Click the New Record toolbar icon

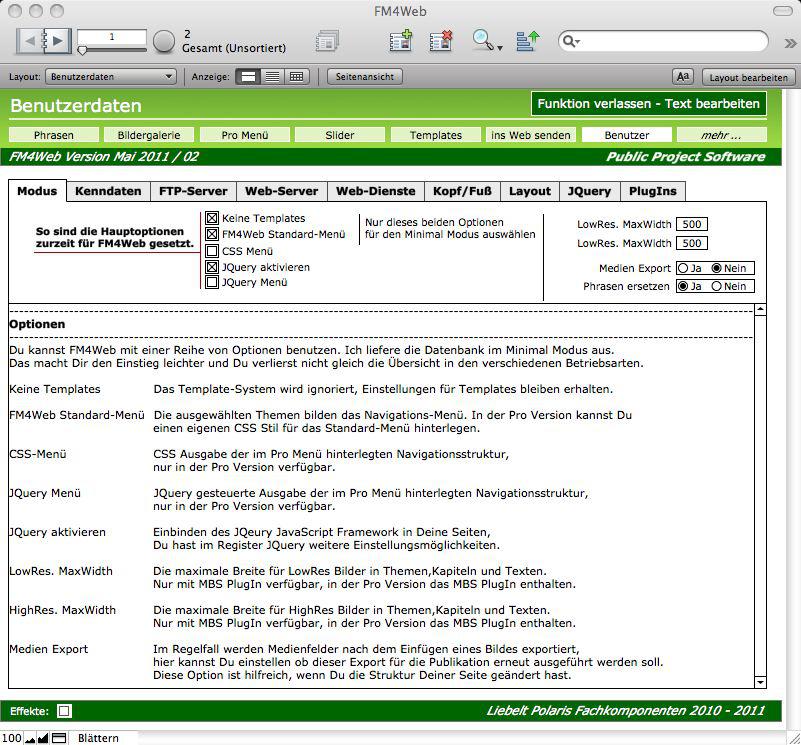click(401, 41)
